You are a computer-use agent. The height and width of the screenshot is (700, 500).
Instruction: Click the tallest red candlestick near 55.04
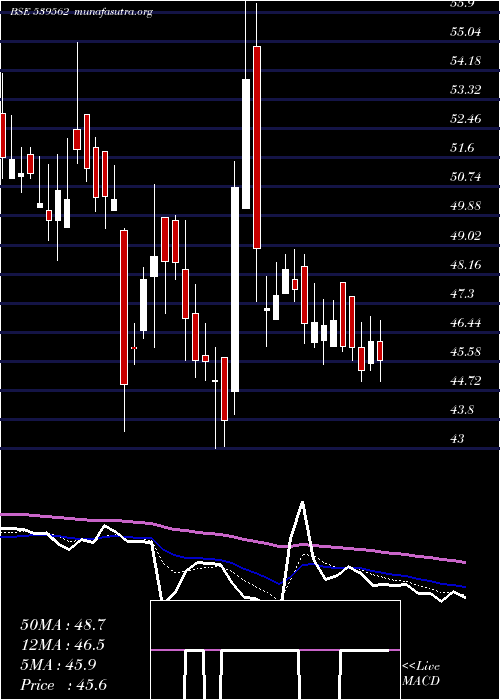tap(257, 147)
